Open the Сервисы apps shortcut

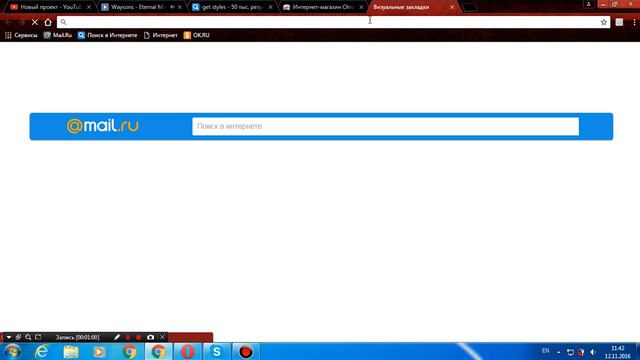tap(21, 35)
